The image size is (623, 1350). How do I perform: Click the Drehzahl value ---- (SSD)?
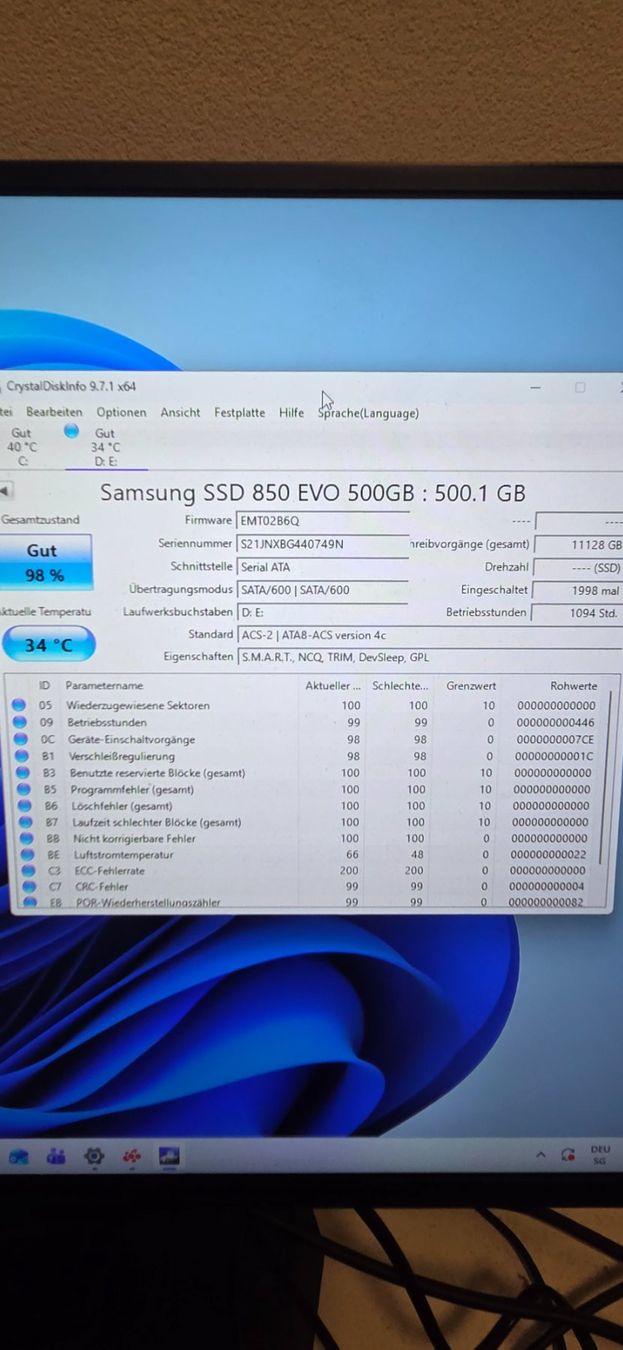[x=577, y=567]
